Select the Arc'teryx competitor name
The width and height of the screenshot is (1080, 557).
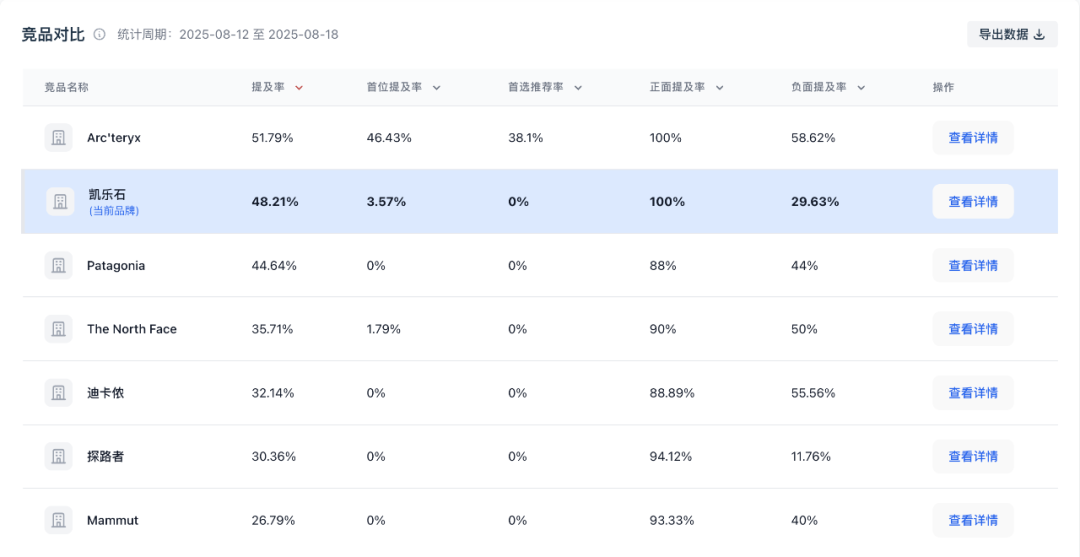click(x=114, y=138)
